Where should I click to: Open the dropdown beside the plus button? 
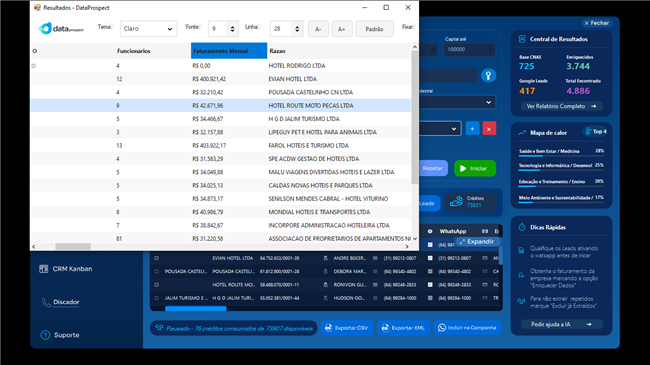(440, 129)
